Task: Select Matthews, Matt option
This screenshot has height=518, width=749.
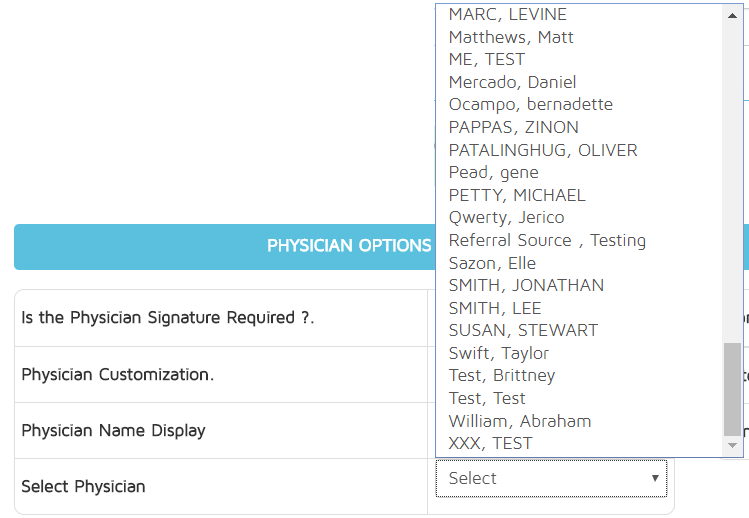Action: [511, 37]
